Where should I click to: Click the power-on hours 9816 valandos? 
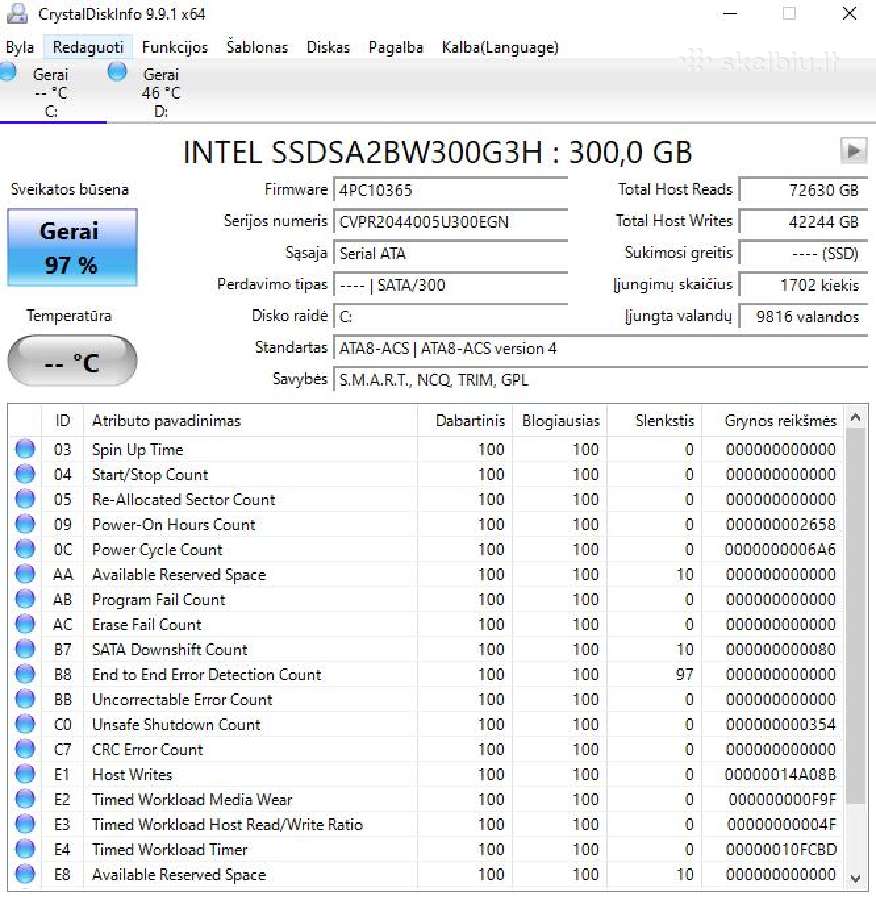click(803, 316)
